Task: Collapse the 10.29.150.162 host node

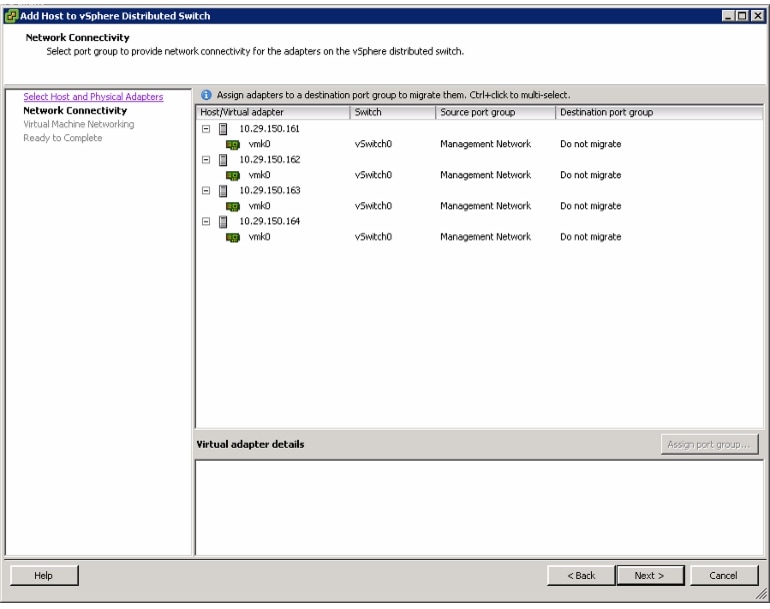Action: tap(206, 160)
